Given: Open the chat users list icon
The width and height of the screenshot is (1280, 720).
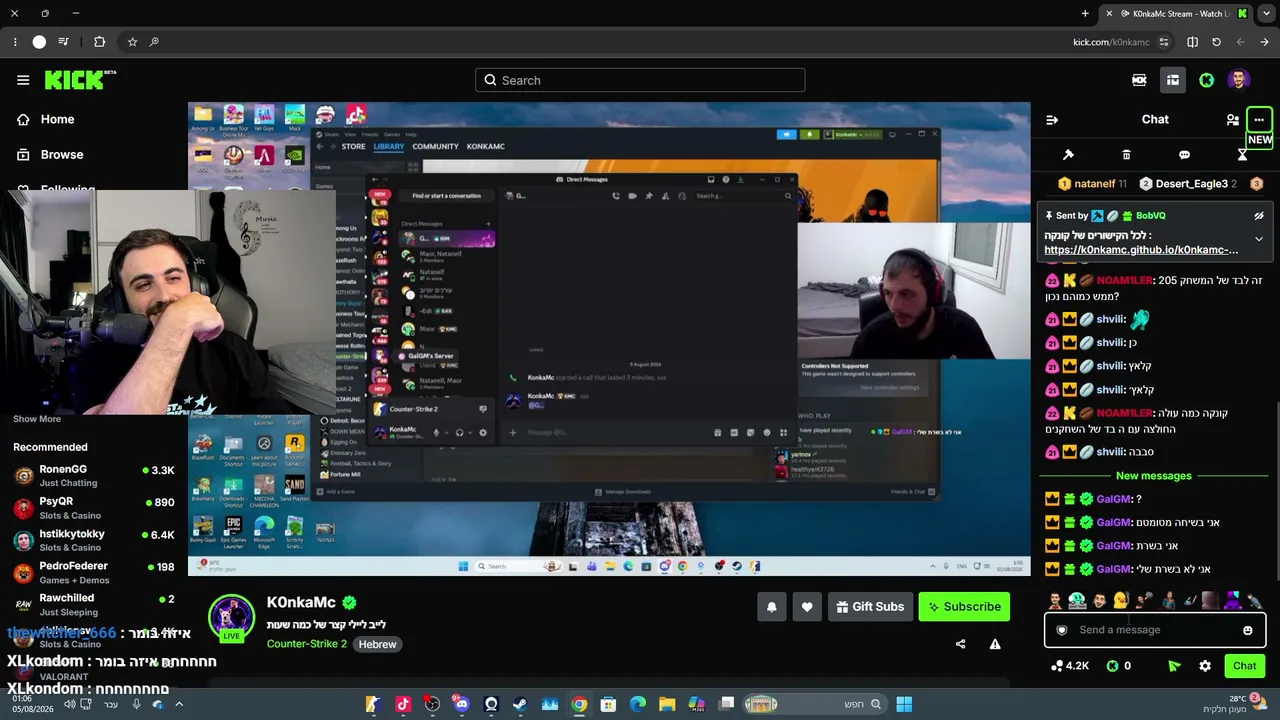Looking at the screenshot, I should (1232, 119).
